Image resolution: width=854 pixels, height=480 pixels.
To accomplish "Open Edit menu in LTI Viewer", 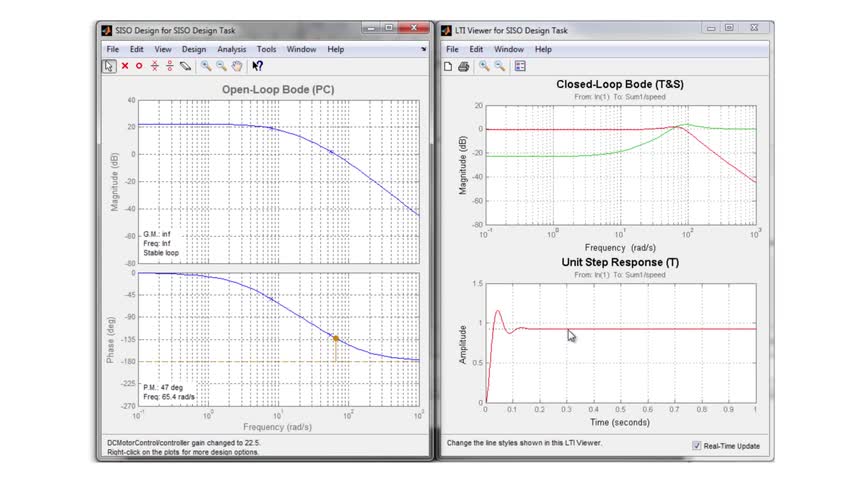I will [476, 49].
